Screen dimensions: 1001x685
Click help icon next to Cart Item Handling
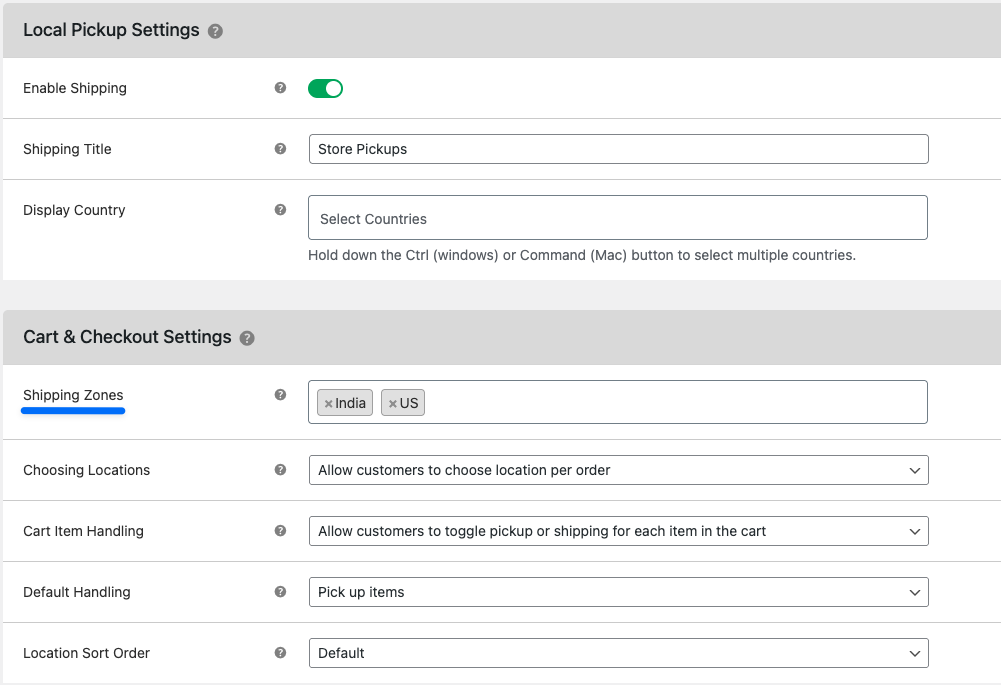[281, 531]
